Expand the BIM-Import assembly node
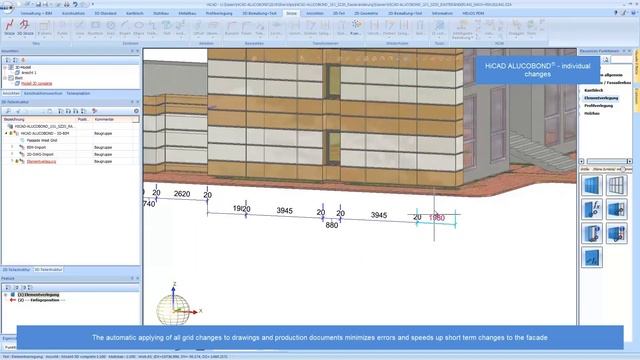The width and height of the screenshot is (640, 360). (x=12, y=147)
